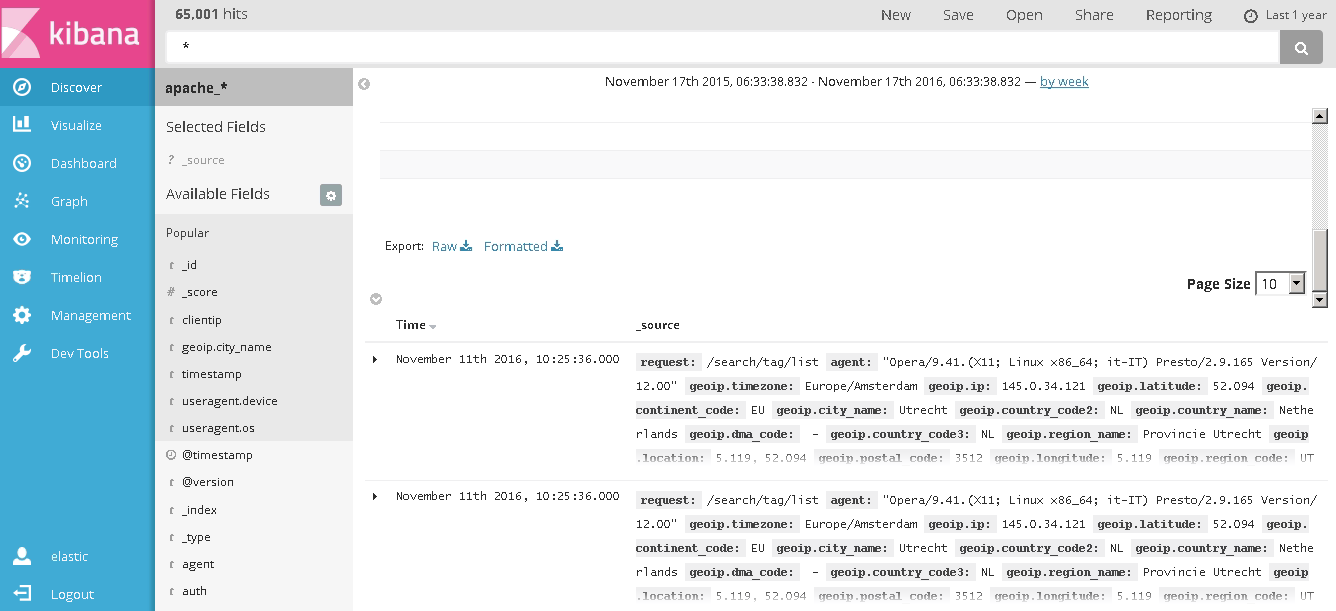1336x611 pixels.
Task: Expand first November 11th document row
Action: click(x=375, y=359)
